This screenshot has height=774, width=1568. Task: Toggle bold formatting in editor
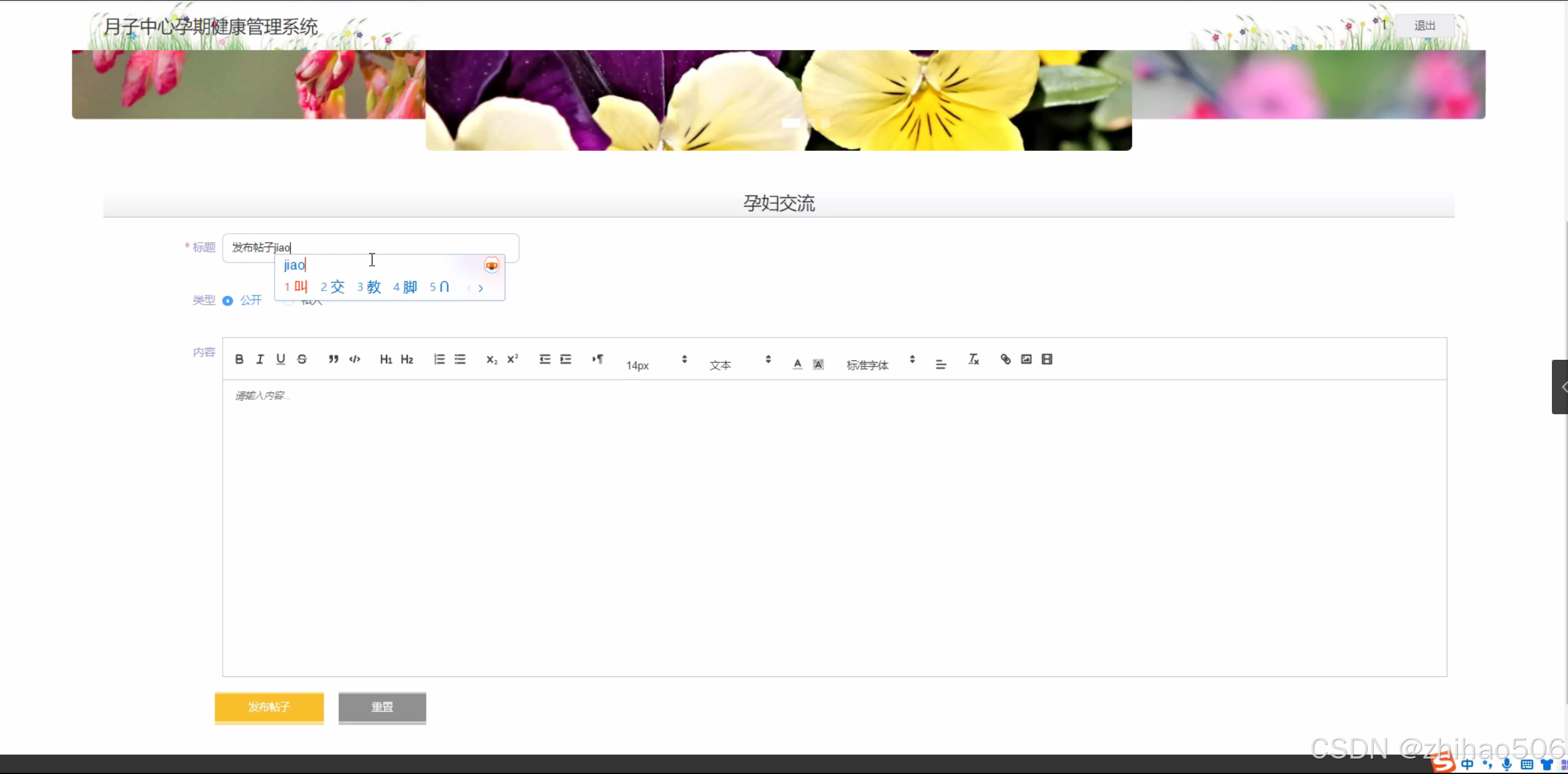(239, 359)
